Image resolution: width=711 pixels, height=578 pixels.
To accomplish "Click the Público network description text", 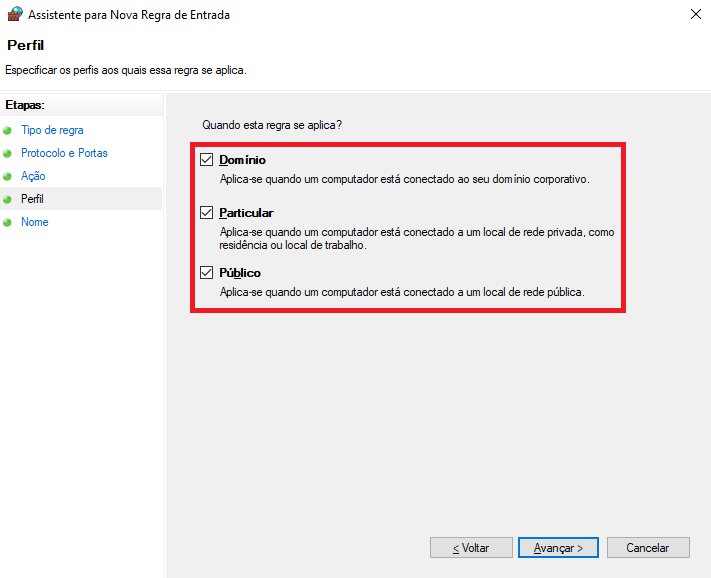I will pyautogui.click(x=402, y=292).
